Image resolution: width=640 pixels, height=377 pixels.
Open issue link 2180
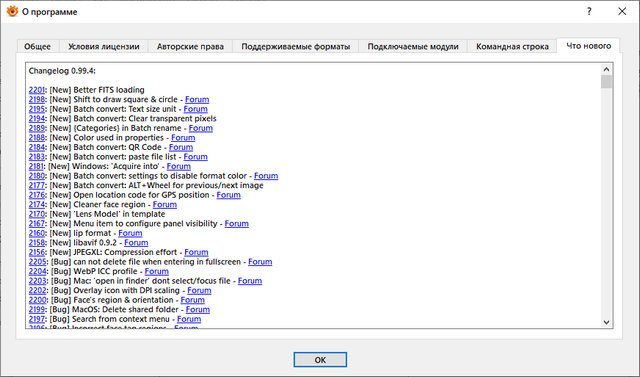click(x=37, y=176)
